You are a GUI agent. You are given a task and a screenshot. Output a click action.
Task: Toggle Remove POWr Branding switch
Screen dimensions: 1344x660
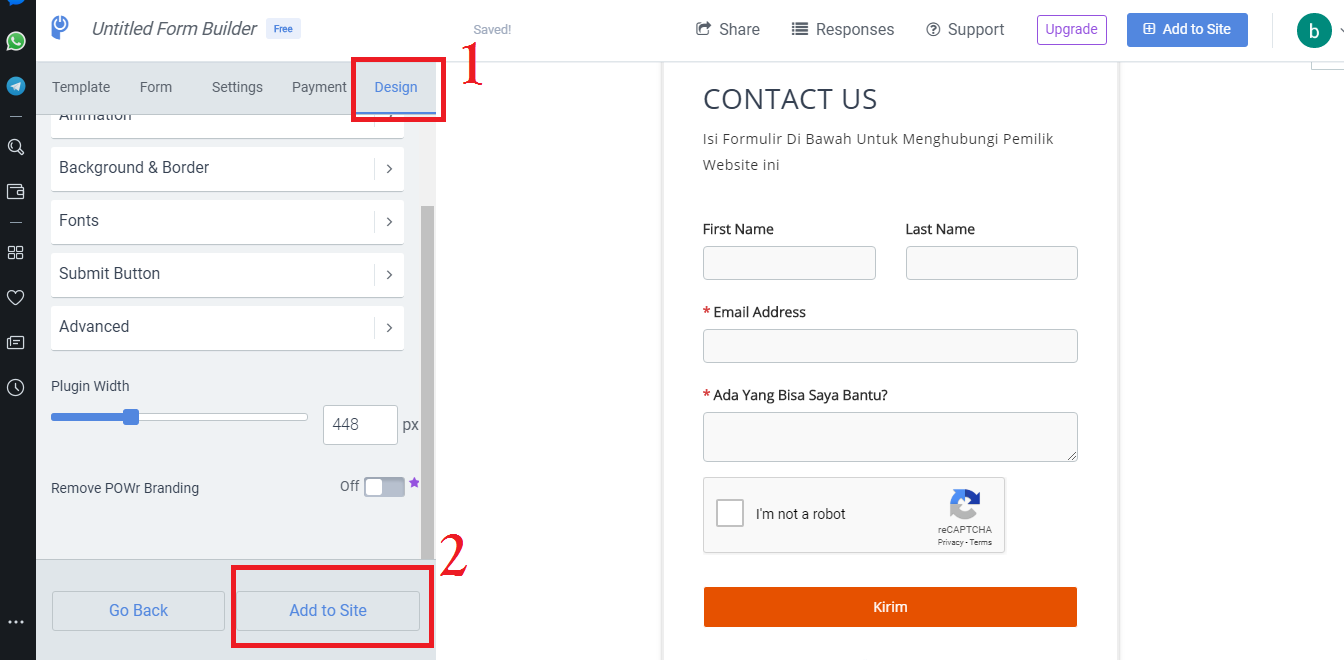tap(384, 487)
